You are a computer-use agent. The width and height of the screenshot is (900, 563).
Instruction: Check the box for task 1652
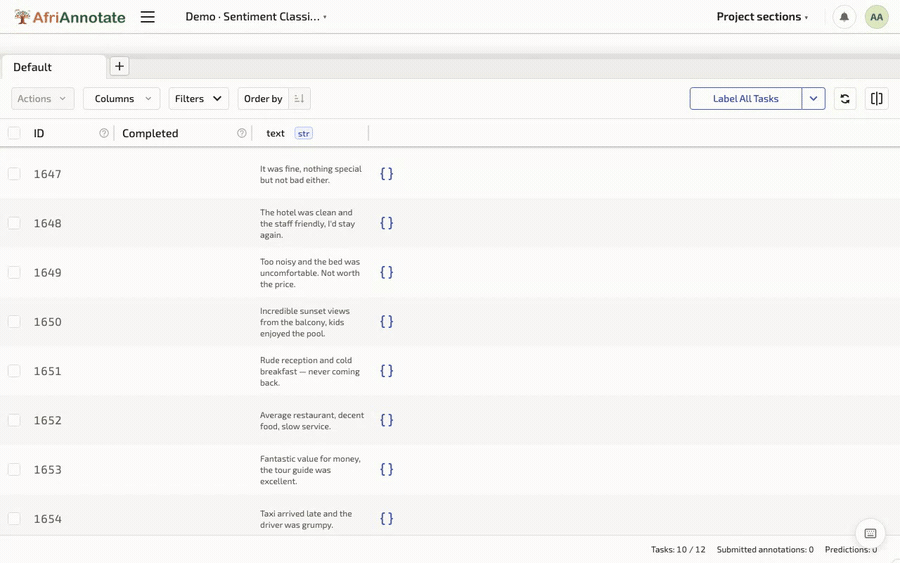[14, 421]
